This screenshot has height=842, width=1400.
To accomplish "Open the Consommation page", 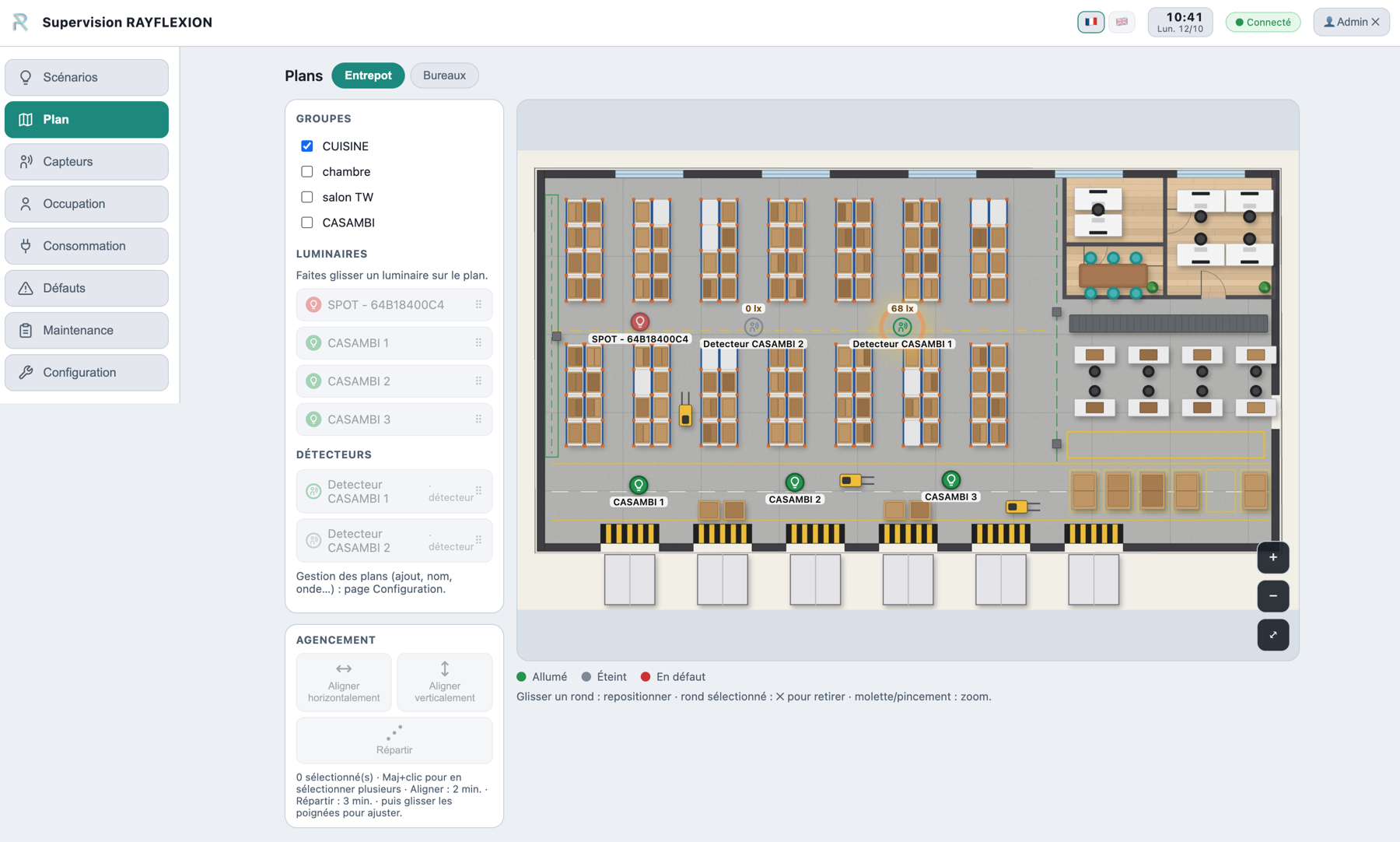I will click(86, 246).
